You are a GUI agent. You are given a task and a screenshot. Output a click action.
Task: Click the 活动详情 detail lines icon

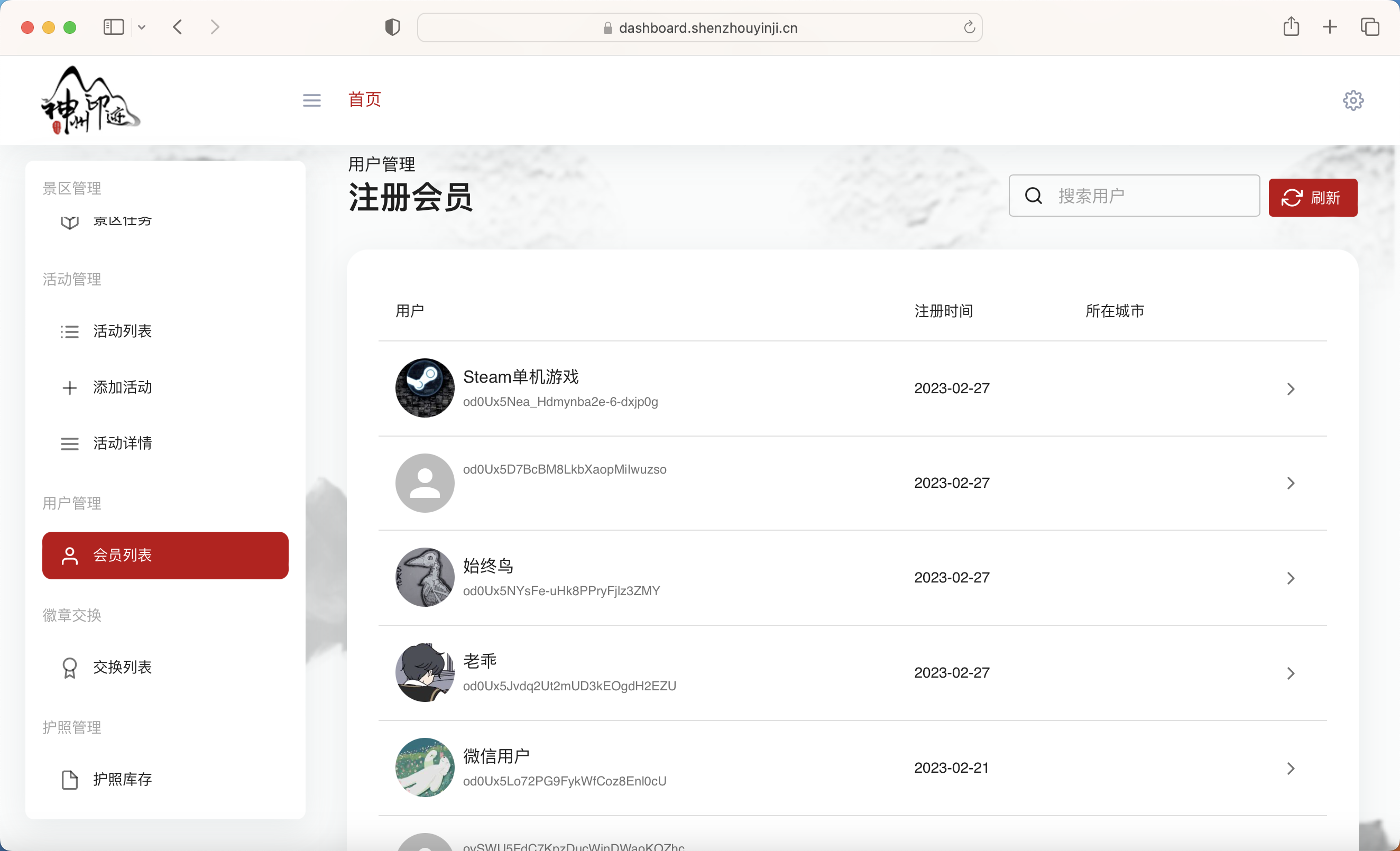(x=69, y=443)
